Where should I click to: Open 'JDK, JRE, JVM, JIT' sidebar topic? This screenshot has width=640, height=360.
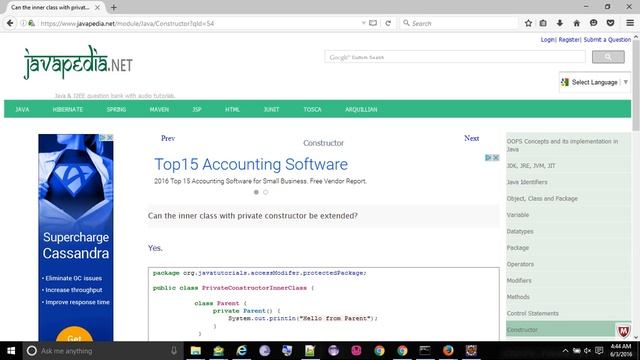point(531,166)
